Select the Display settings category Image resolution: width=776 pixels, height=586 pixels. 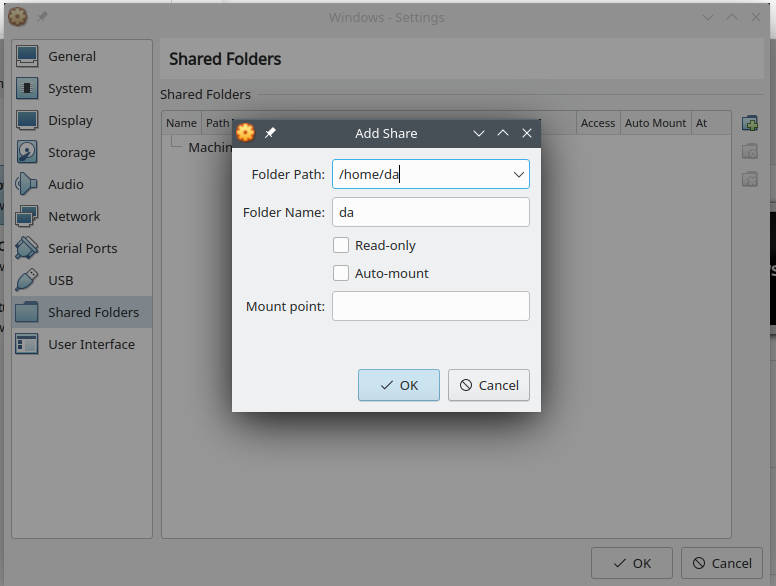[x=82, y=120]
